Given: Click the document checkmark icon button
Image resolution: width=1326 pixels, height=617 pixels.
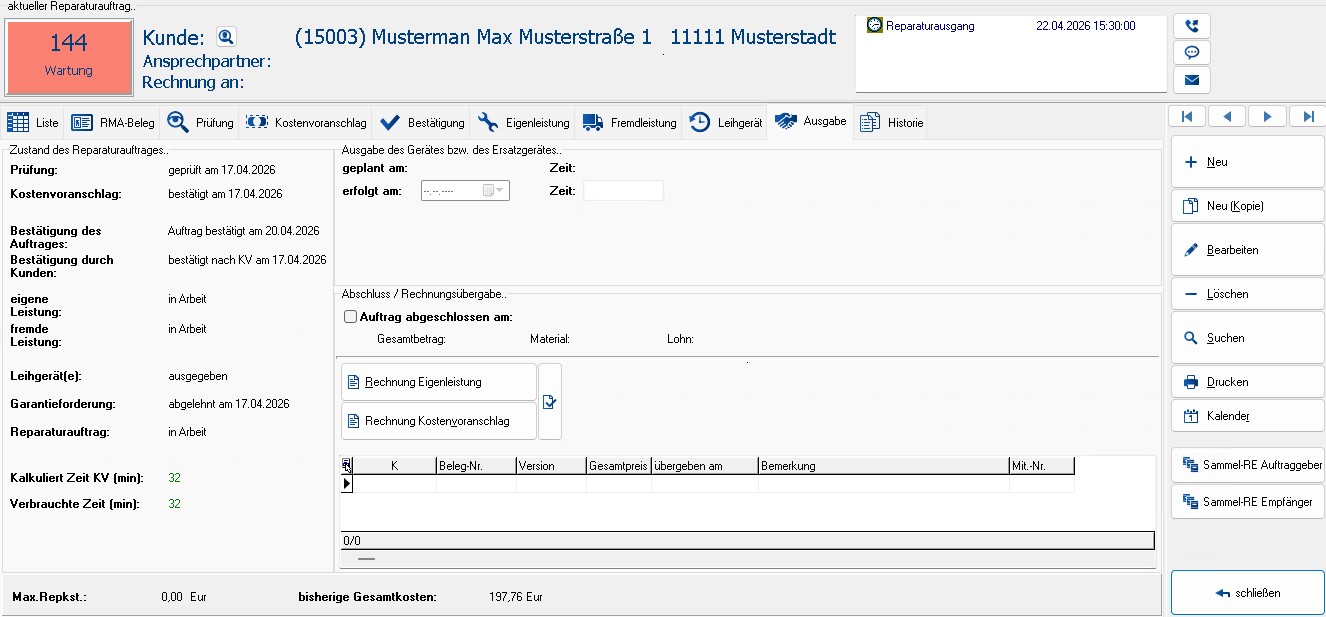Looking at the screenshot, I should (549, 401).
